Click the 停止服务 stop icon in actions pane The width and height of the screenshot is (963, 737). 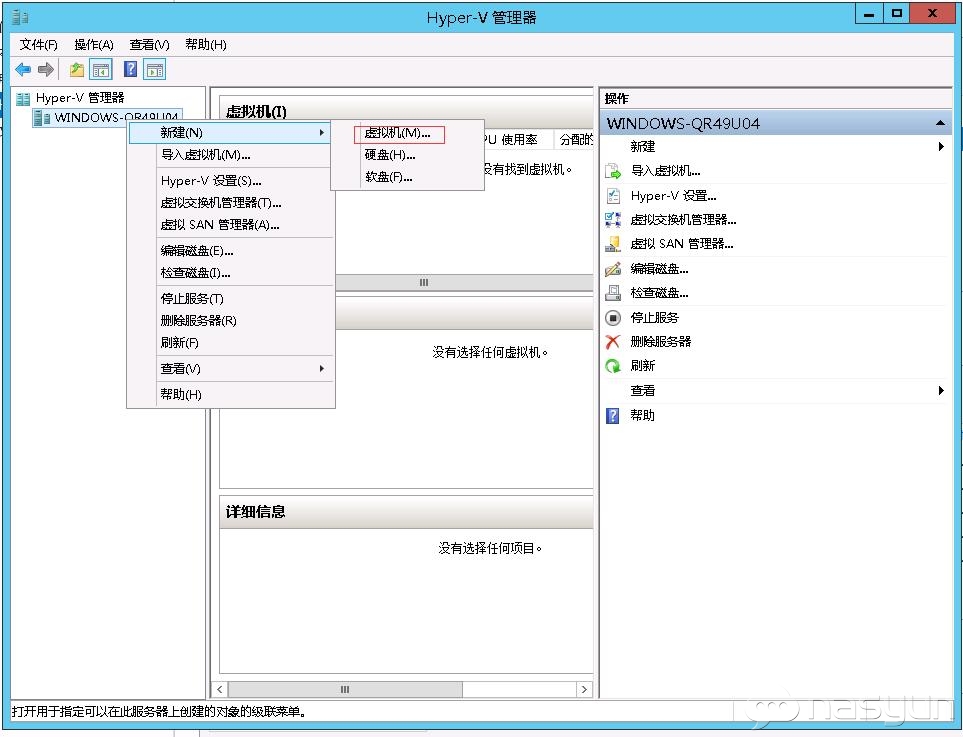tap(613, 318)
